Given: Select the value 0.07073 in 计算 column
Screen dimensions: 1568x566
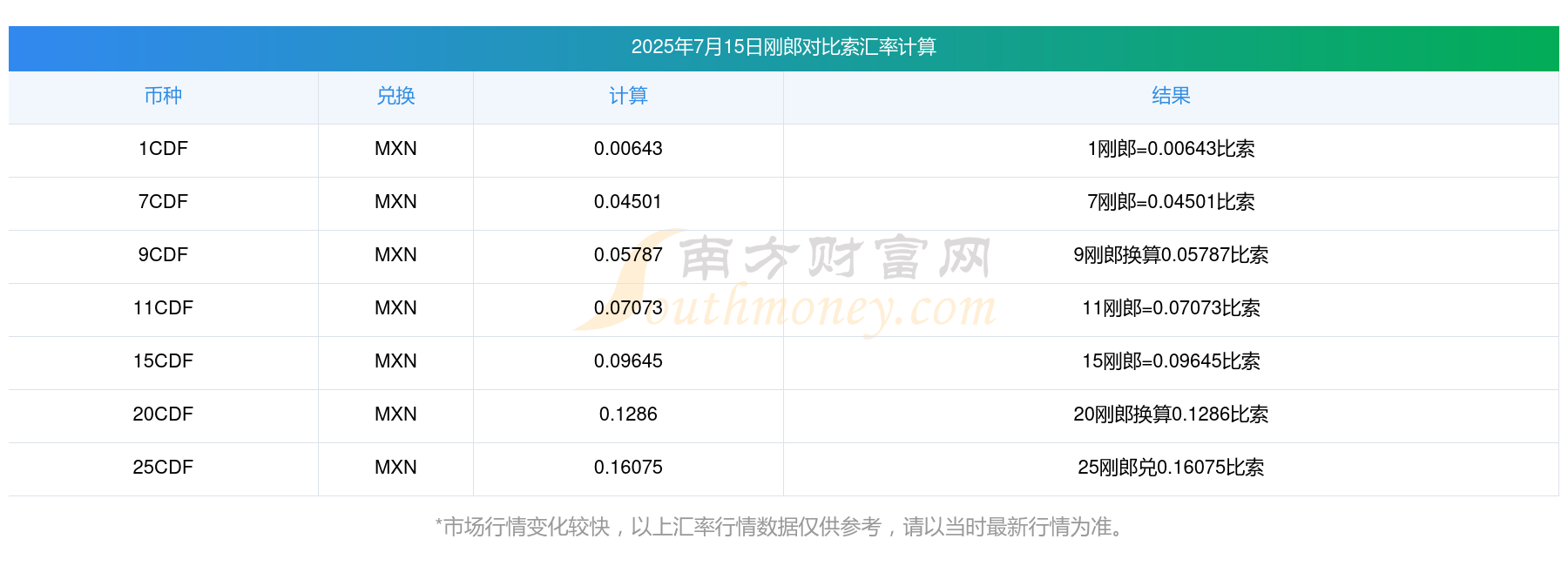Looking at the screenshot, I should tap(628, 308).
